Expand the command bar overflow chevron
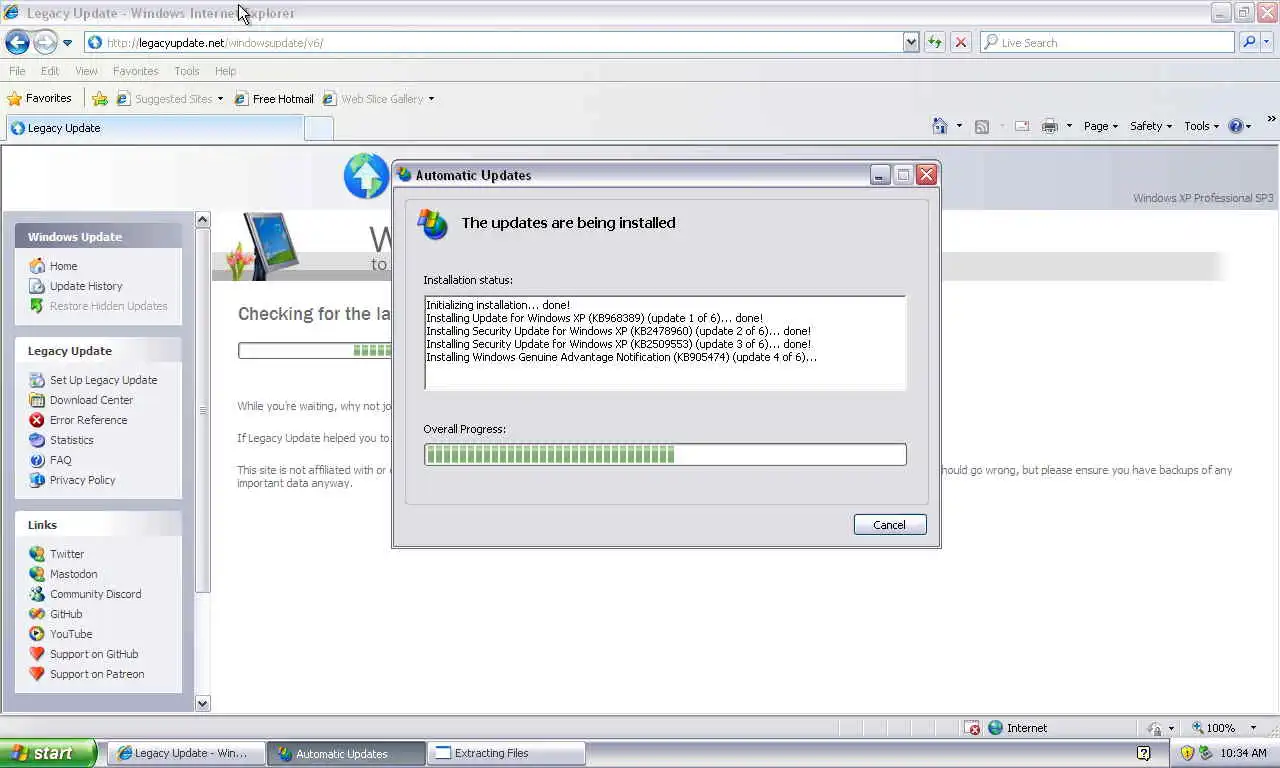The image size is (1280, 768). [1272, 119]
